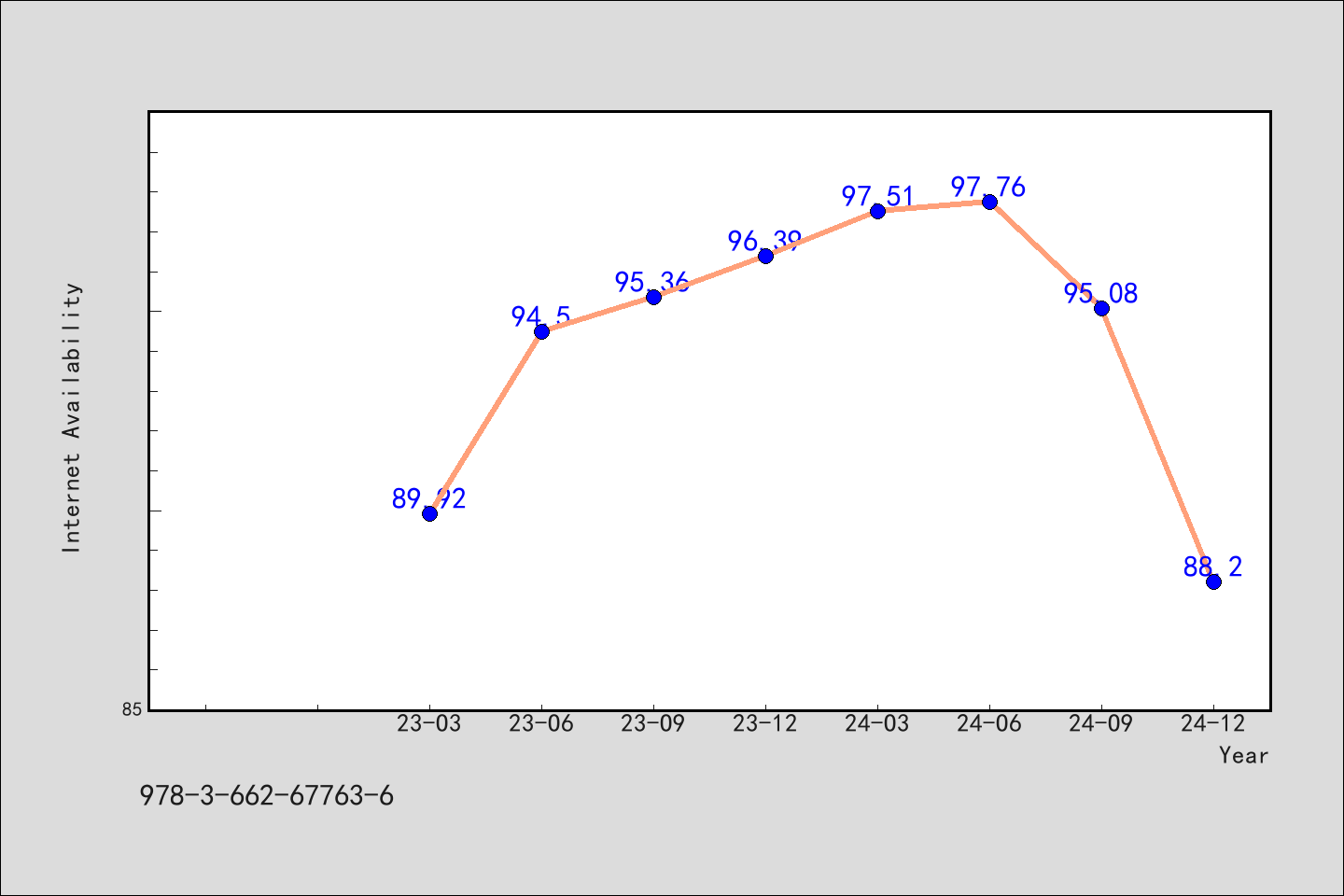Click the 978-3-662-67763-6 caption text
Viewport: 1344px width, 896px height.
[267, 796]
